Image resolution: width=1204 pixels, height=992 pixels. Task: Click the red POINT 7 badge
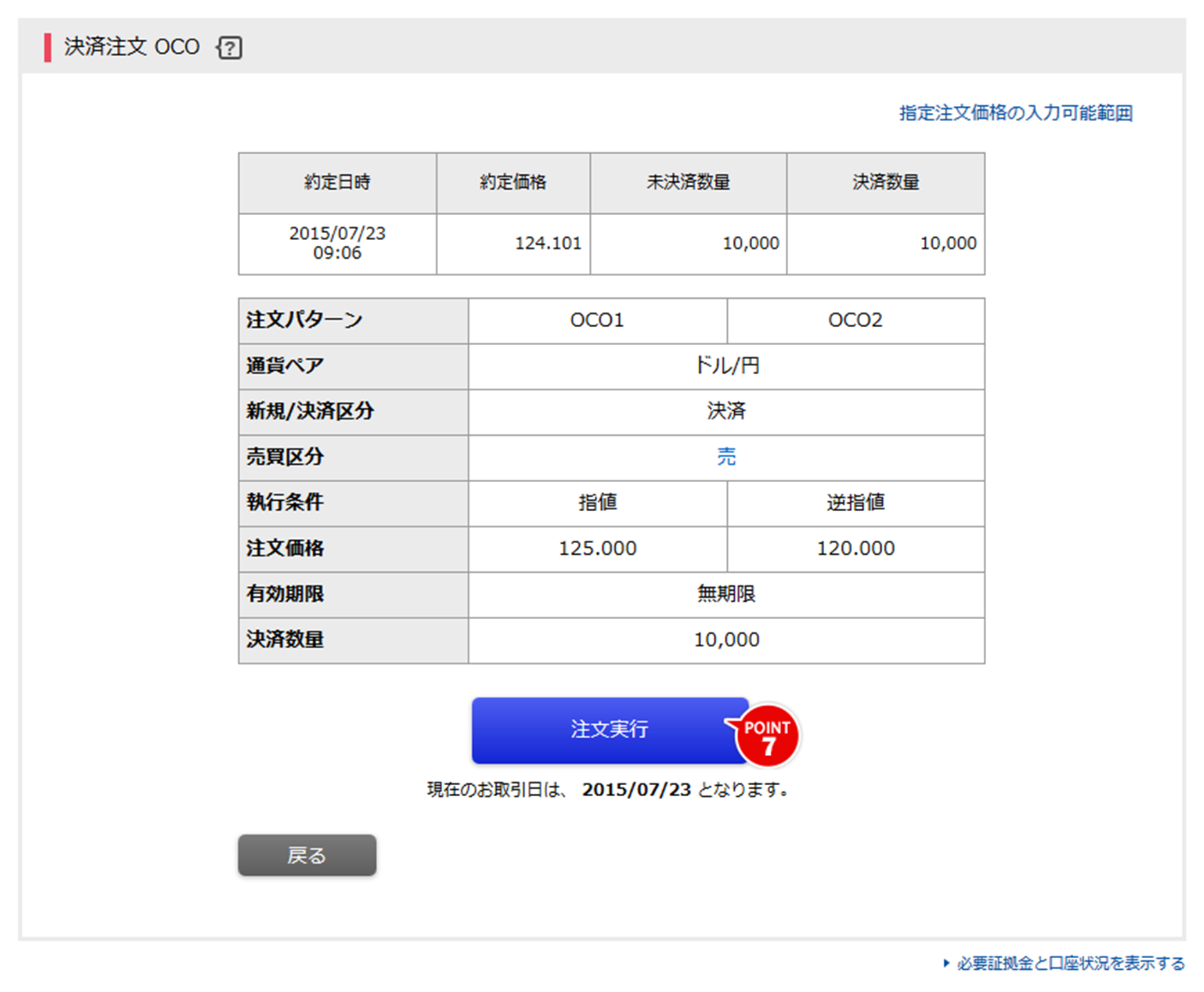[767, 736]
